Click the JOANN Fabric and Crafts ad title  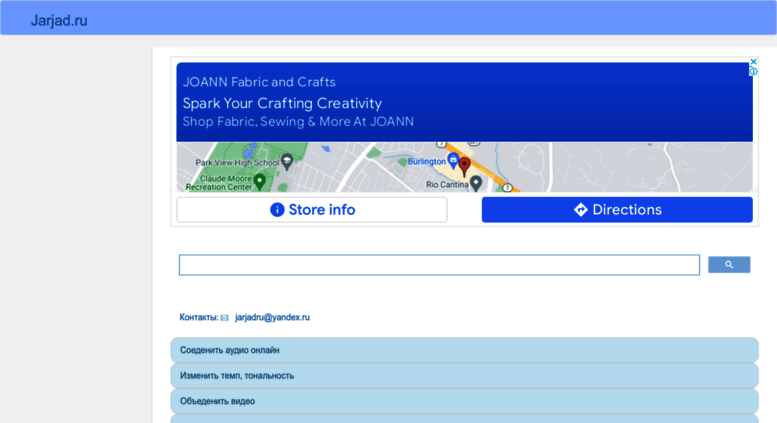(x=259, y=82)
